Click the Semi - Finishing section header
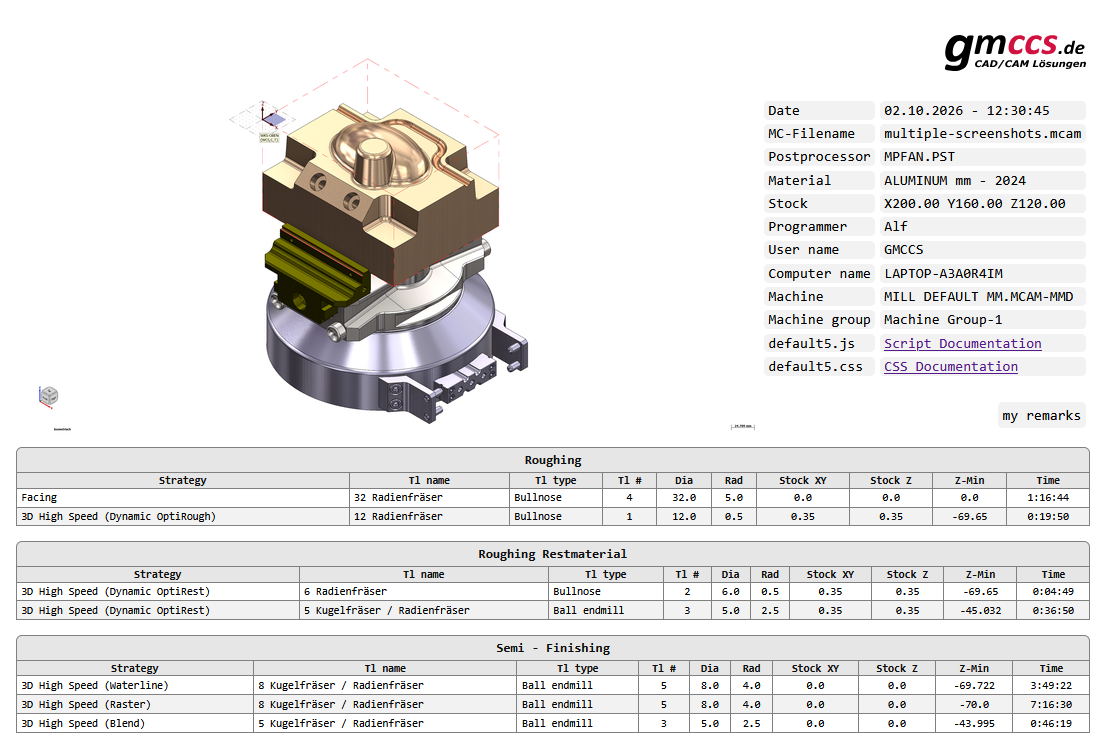 pyautogui.click(x=553, y=648)
